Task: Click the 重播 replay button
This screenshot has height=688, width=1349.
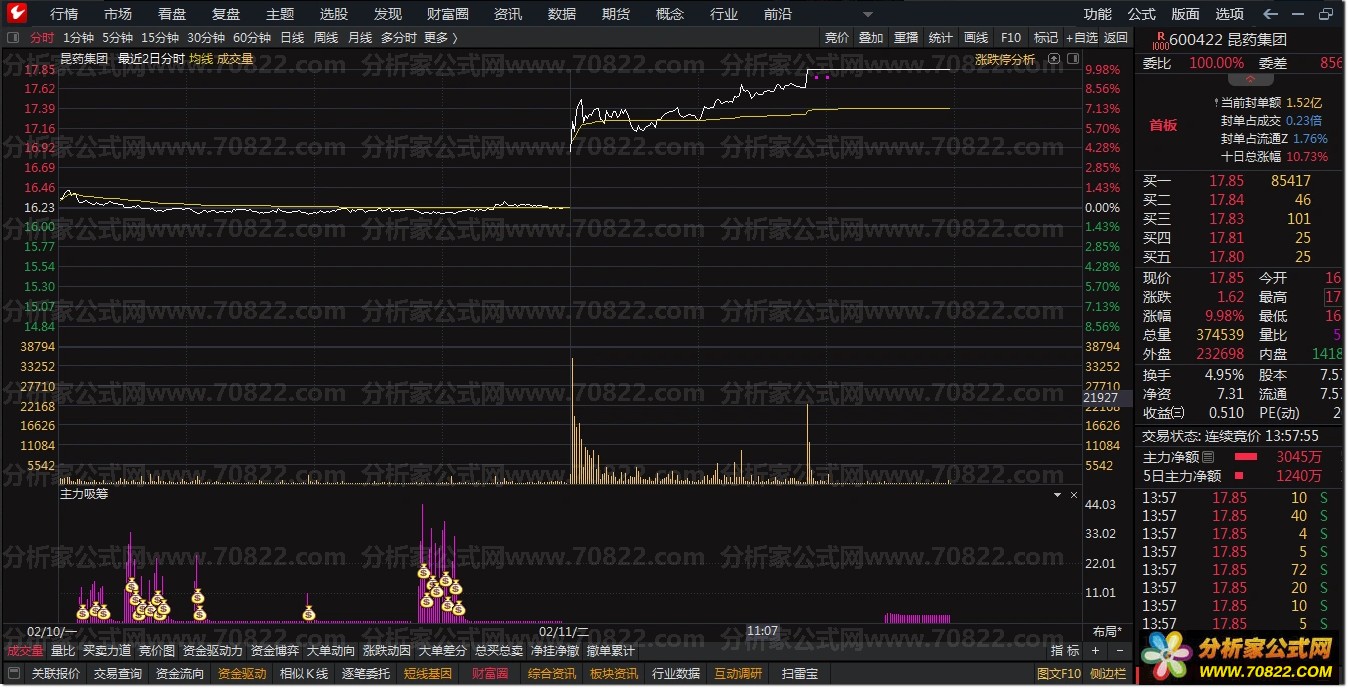Action: 906,37
